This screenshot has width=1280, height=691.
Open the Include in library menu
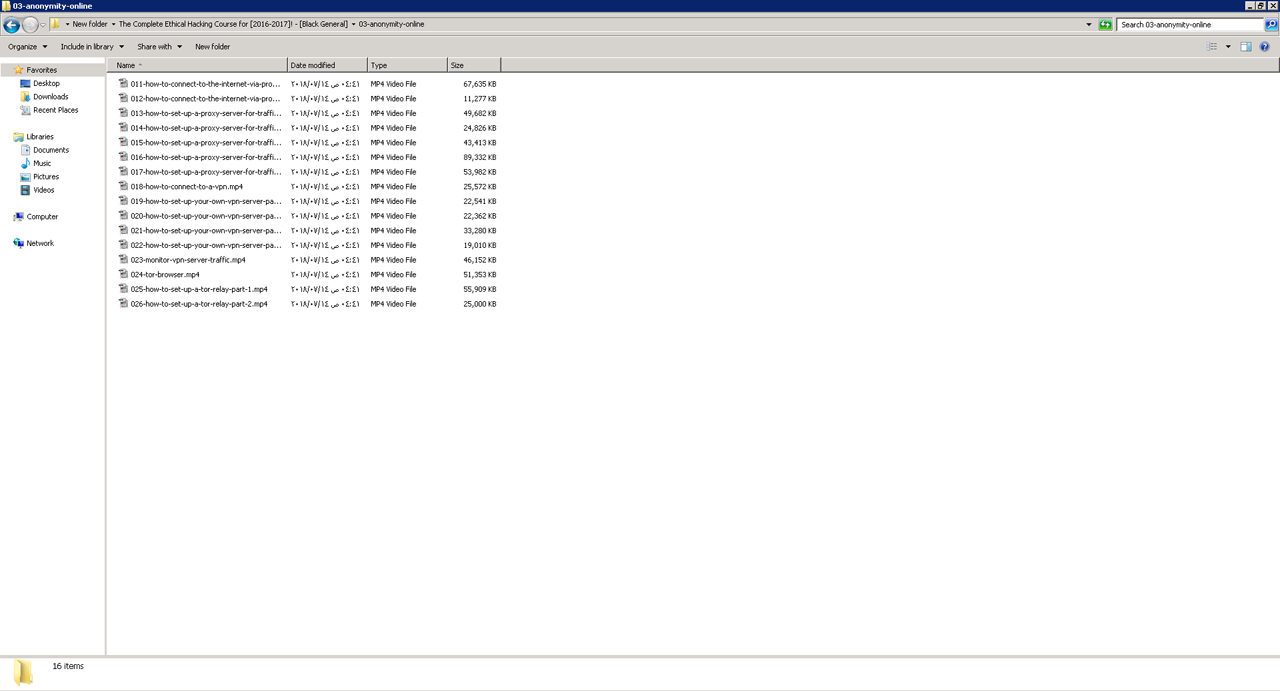click(x=92, y=47)
